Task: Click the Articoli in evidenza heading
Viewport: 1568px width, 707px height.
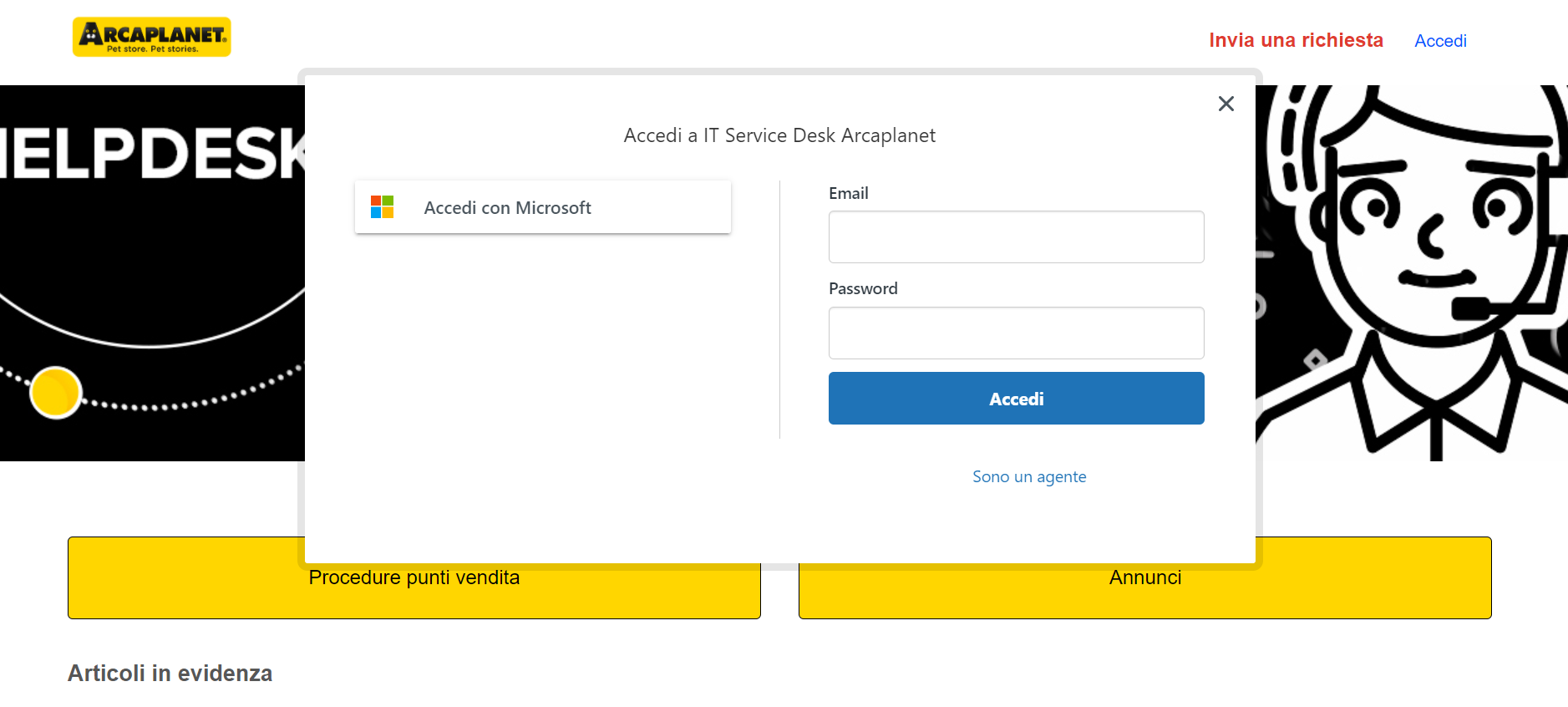Action: (170, 674)
